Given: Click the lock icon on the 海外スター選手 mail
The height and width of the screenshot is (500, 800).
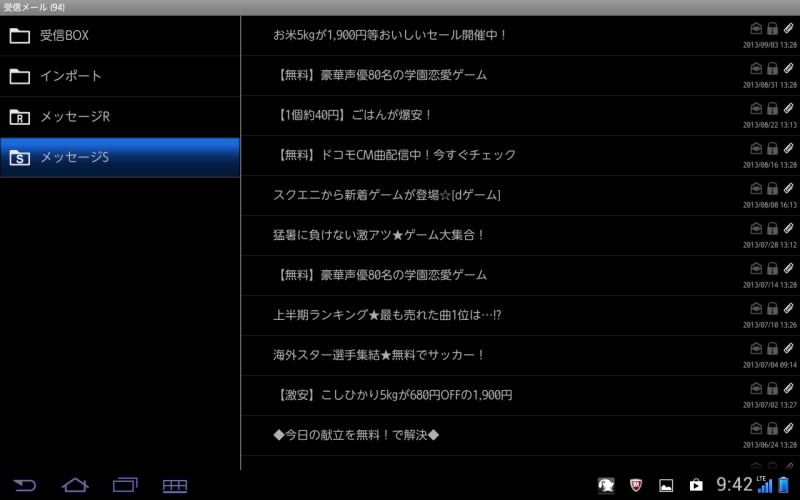Looking at the screenshot, I should [x=772, y=348].
